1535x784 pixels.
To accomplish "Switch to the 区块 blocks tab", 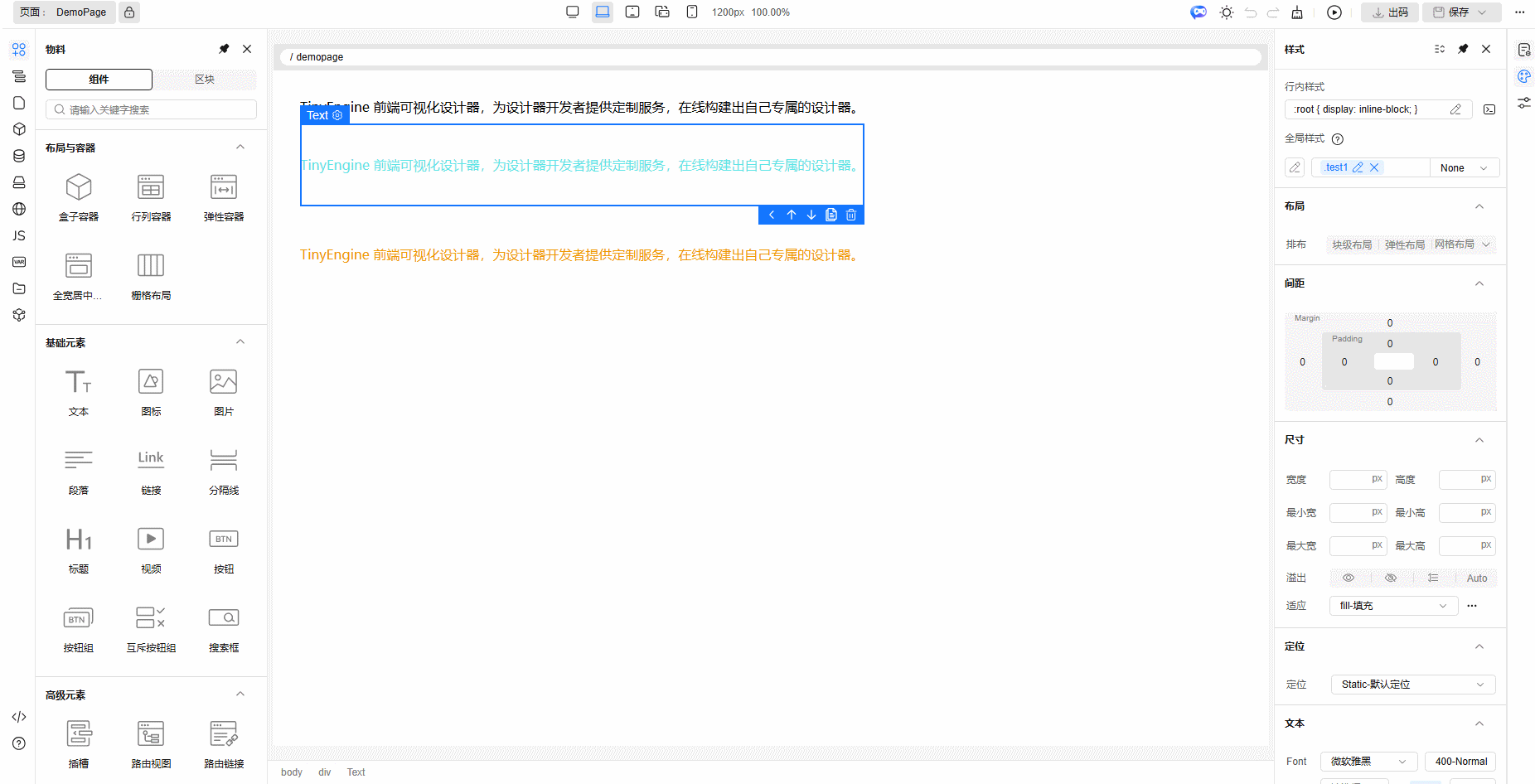I will click(205, 80).
